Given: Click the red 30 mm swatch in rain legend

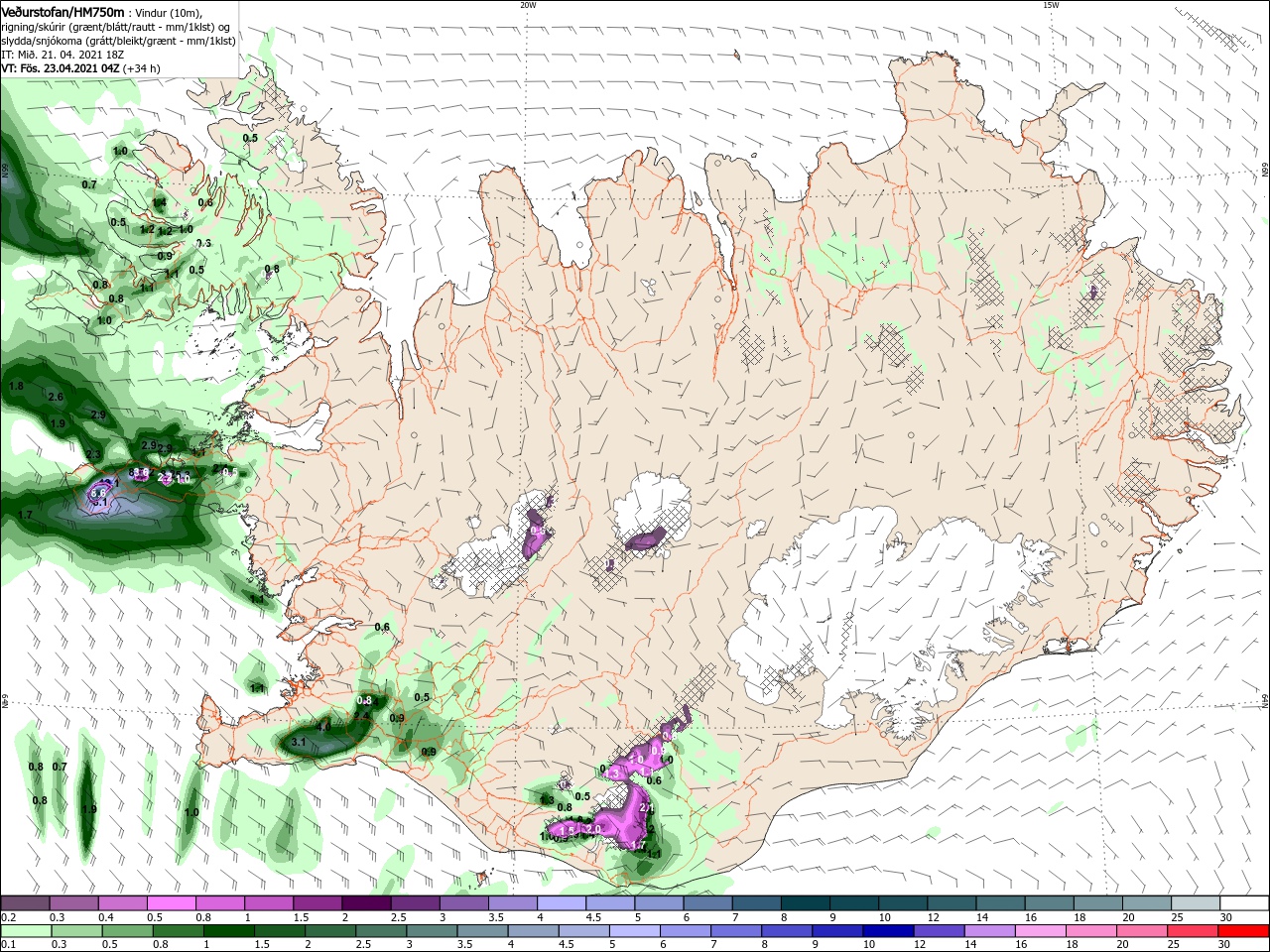Looking at the screenshot, I should pos(1244,931).
